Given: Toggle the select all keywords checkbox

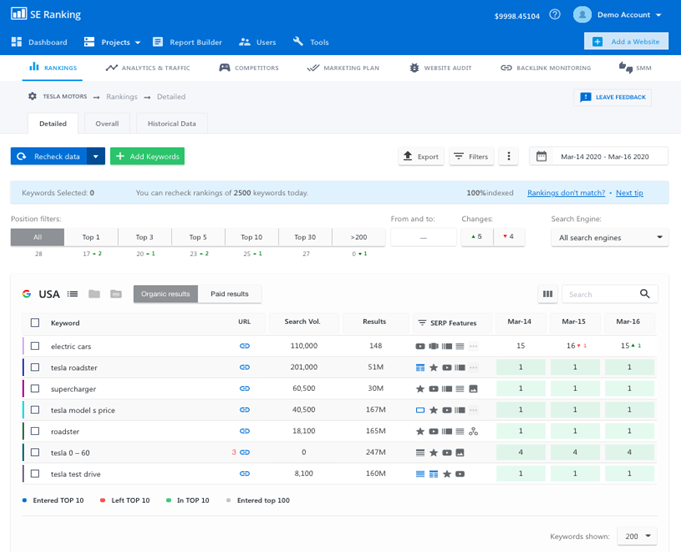Looking at the screenshot, I should (35, 323).
